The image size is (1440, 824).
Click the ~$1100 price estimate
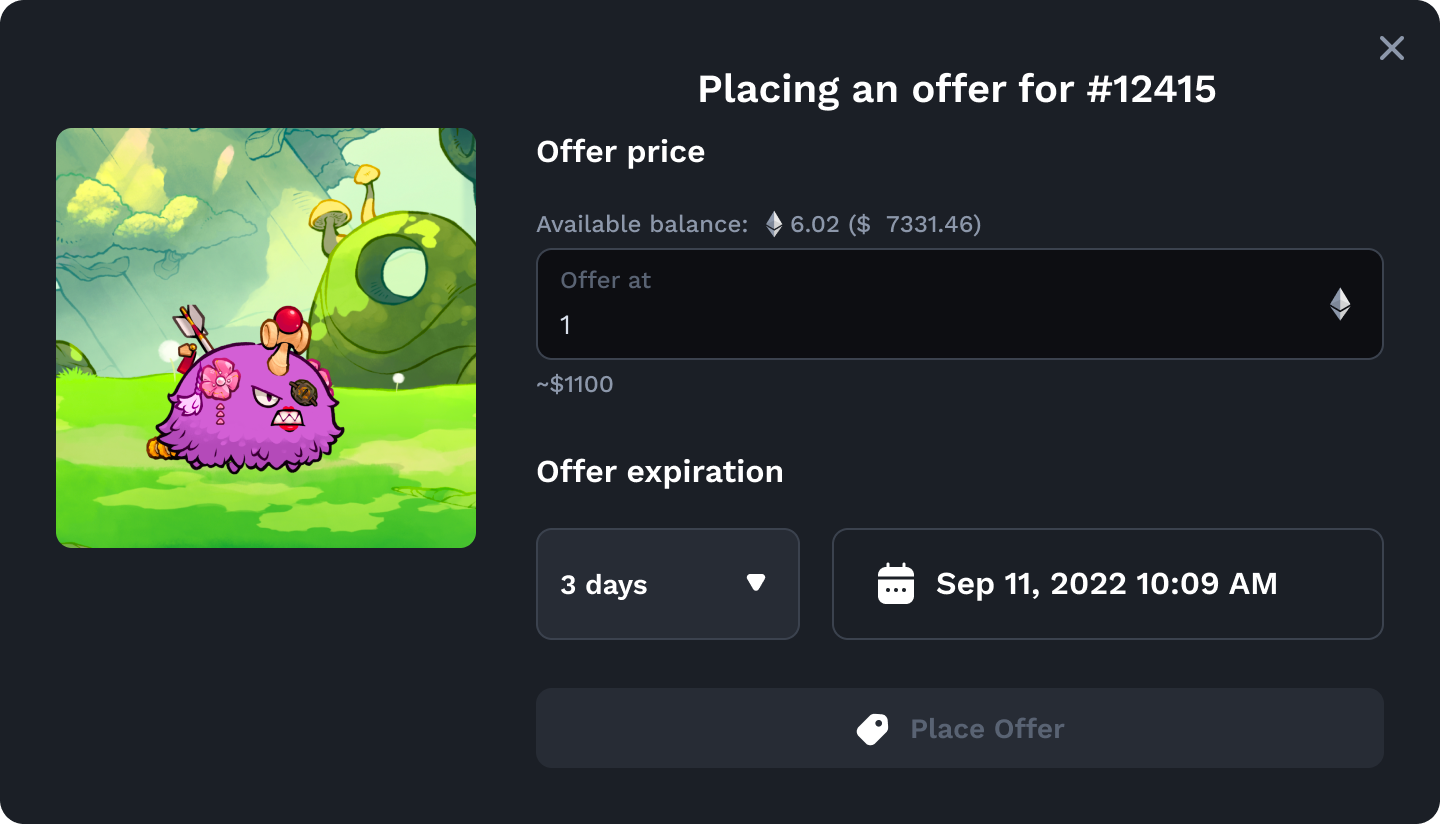click(x=575, y=384)
